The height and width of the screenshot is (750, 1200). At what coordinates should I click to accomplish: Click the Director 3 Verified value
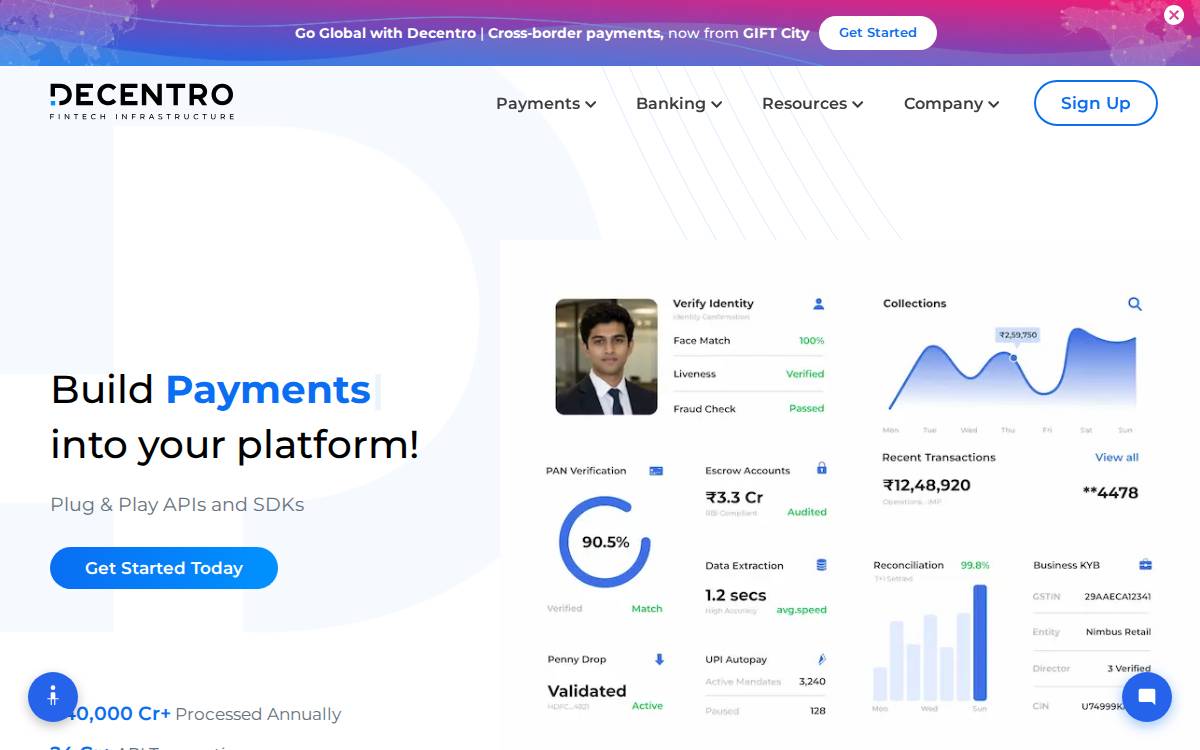(1129, 668)
